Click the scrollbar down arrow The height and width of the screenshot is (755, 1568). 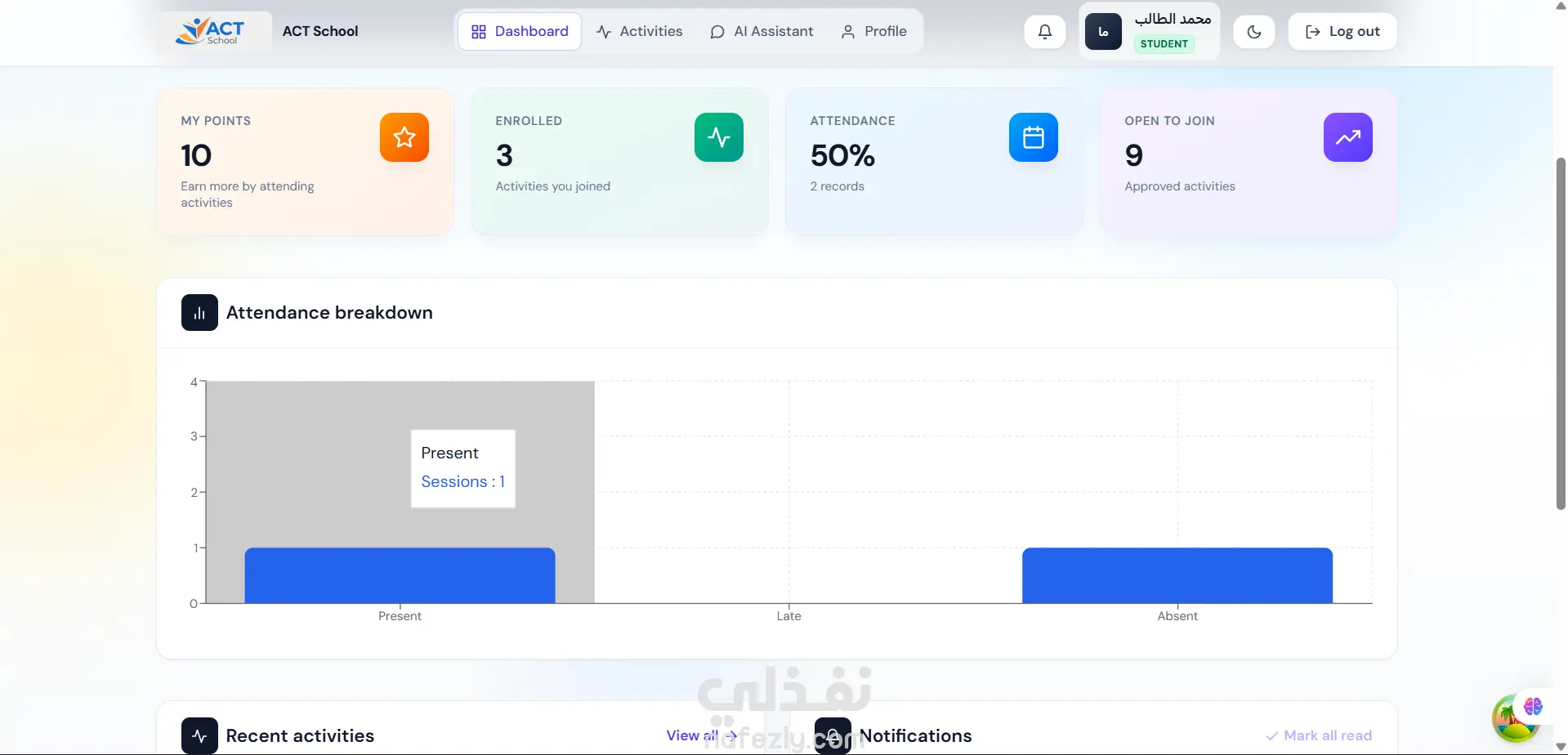(x=1561, y=748)
